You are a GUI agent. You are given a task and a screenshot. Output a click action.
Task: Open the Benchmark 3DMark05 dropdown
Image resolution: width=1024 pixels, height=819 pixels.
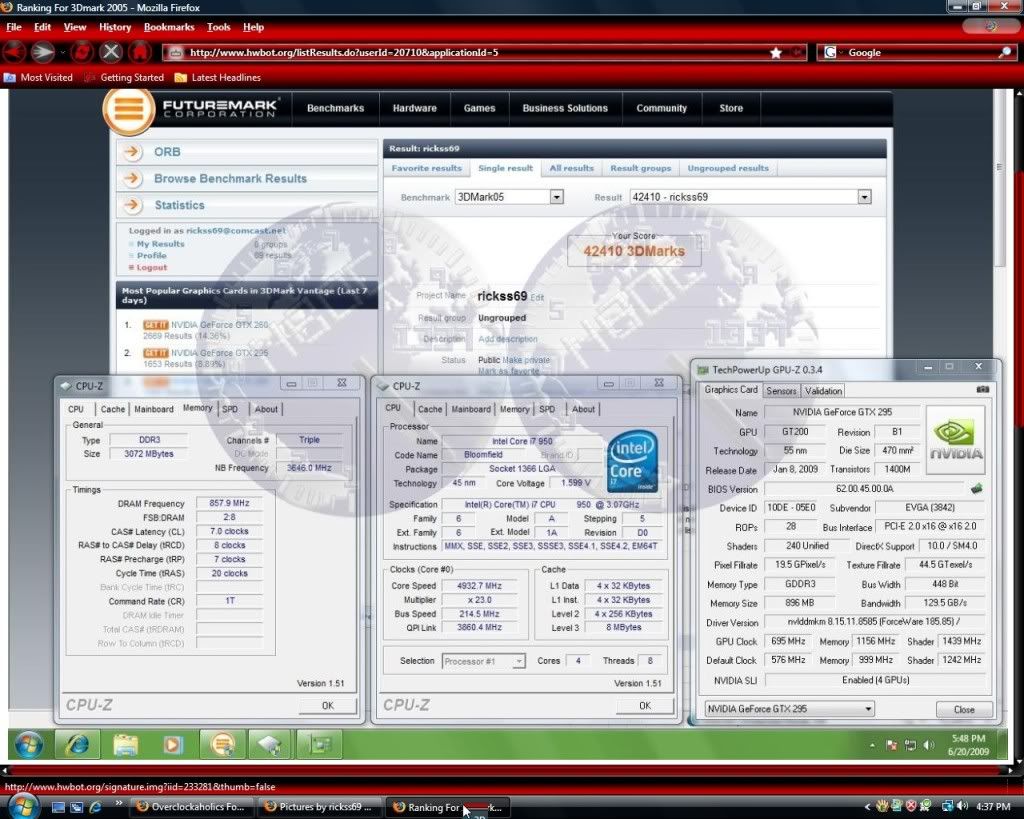pyautogui.click(x=509, y=197)
